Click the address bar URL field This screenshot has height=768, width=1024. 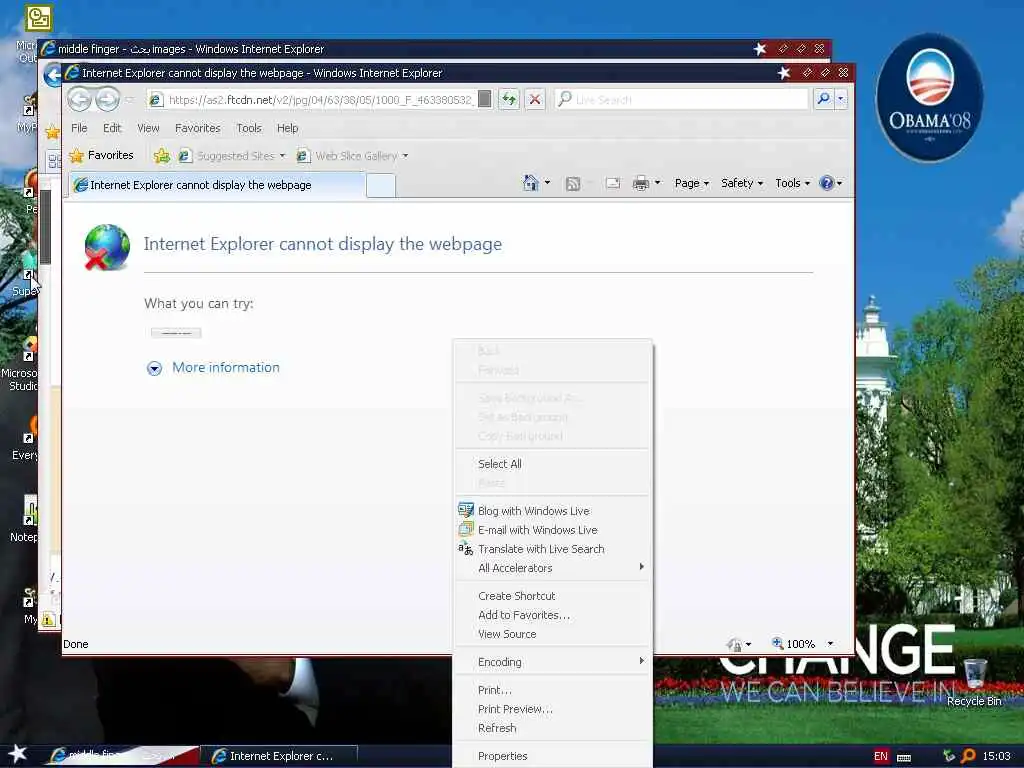pyautogui.click(x=319, y=99)
